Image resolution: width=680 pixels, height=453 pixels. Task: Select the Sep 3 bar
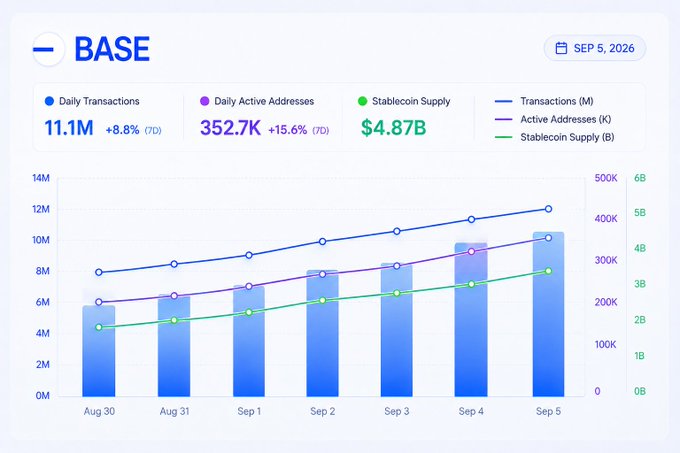[x=397, y=329]
